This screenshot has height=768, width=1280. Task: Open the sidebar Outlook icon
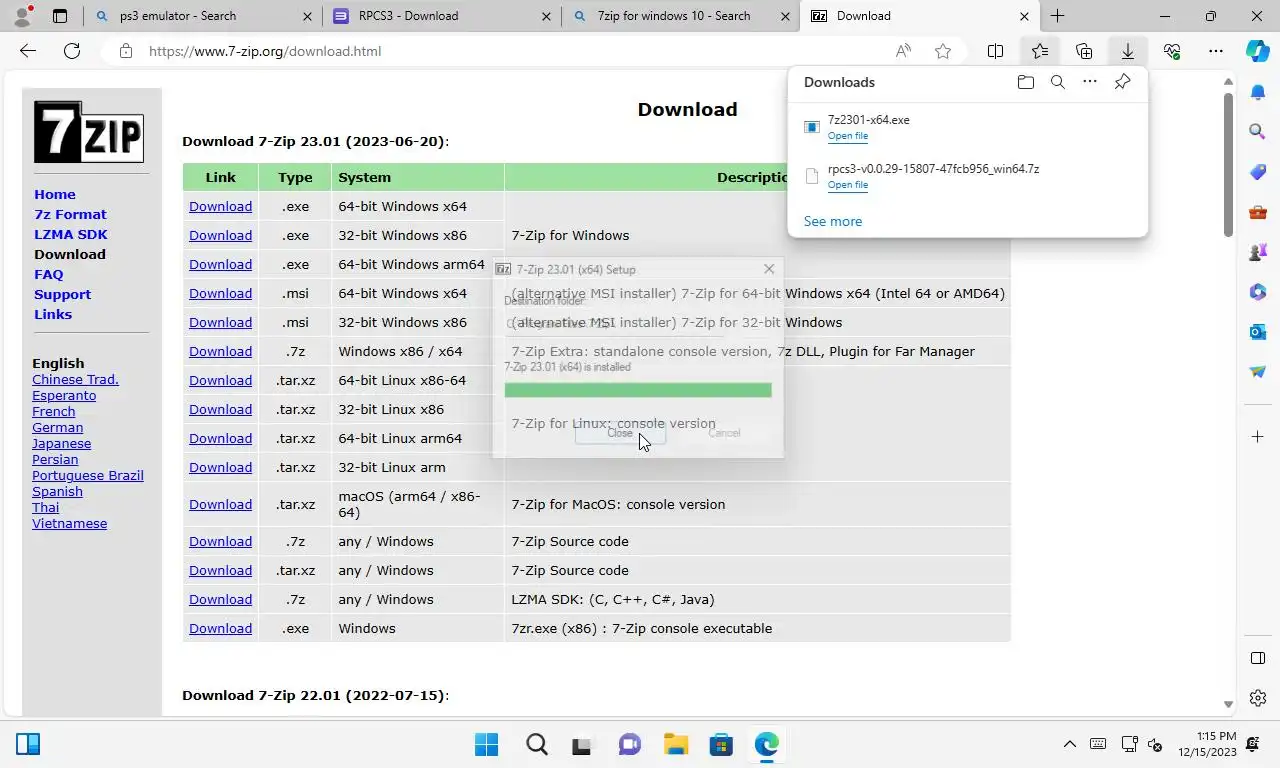(1258, 331)
